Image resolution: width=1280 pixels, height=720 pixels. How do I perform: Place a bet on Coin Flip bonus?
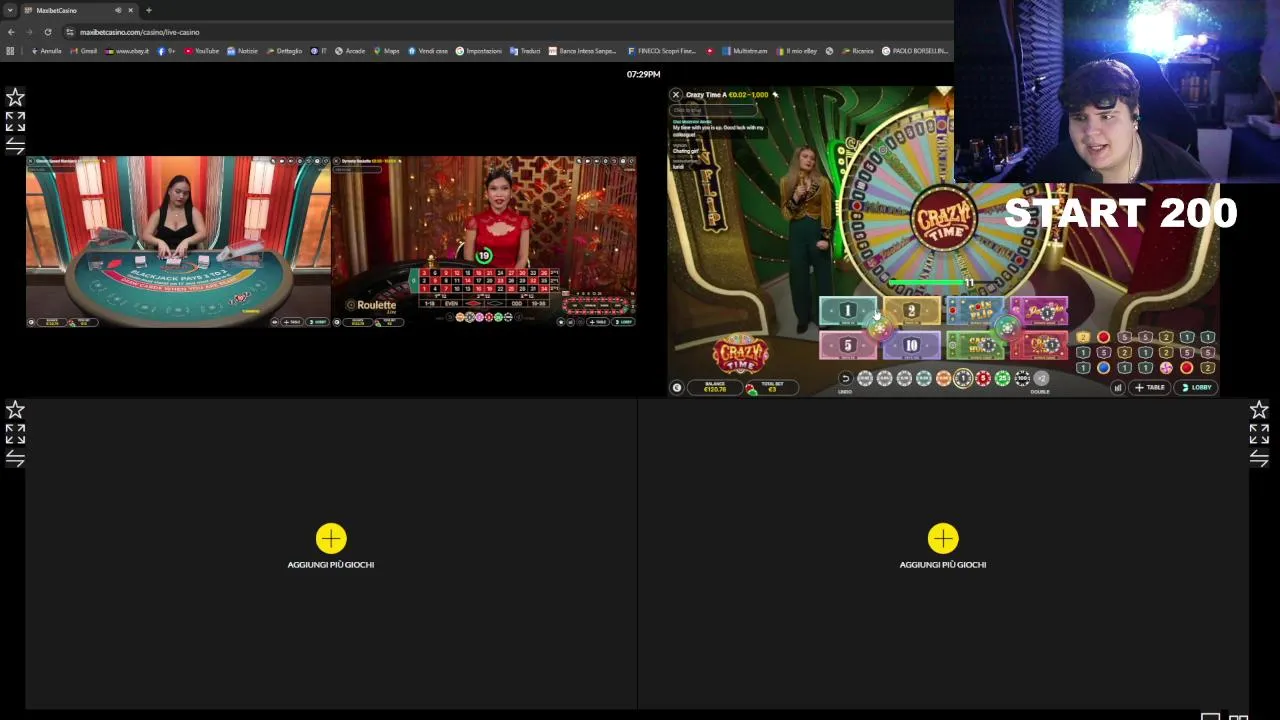tap(975, 311)
